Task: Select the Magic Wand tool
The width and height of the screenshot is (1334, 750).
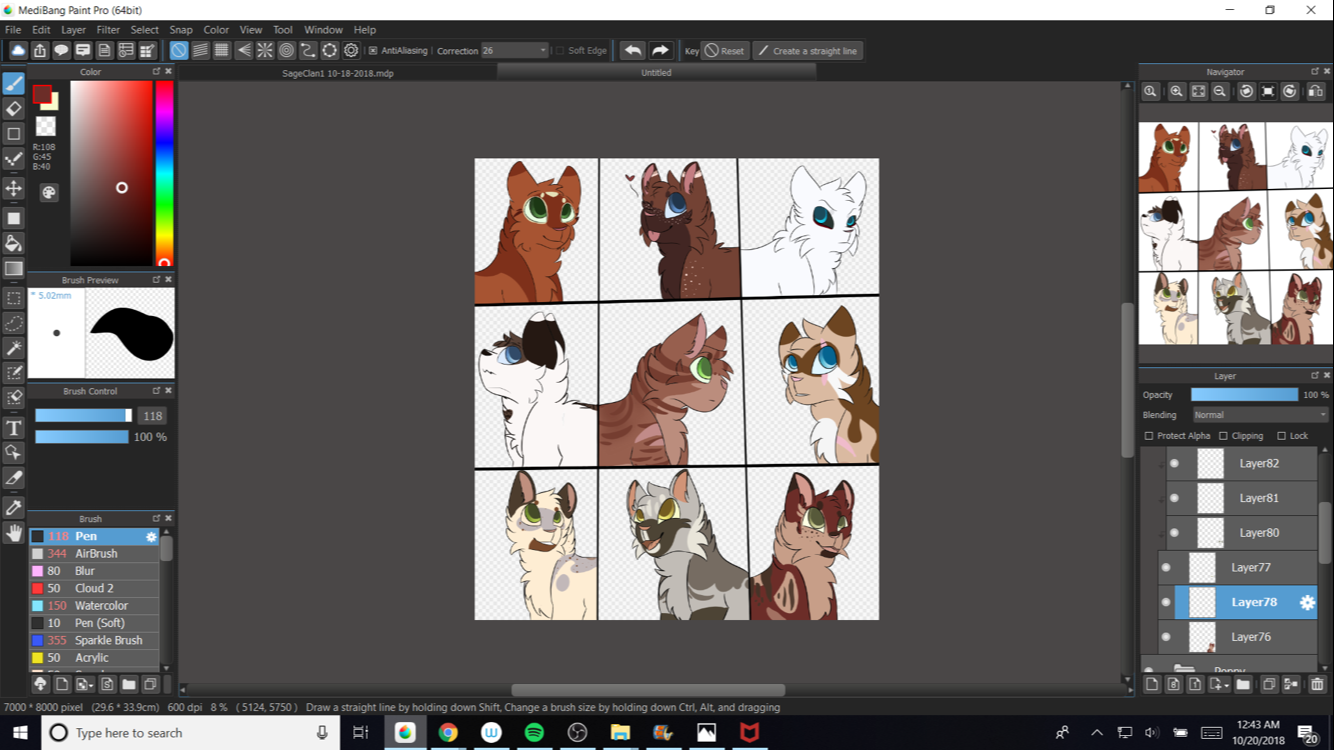Action: coord(14,348)
